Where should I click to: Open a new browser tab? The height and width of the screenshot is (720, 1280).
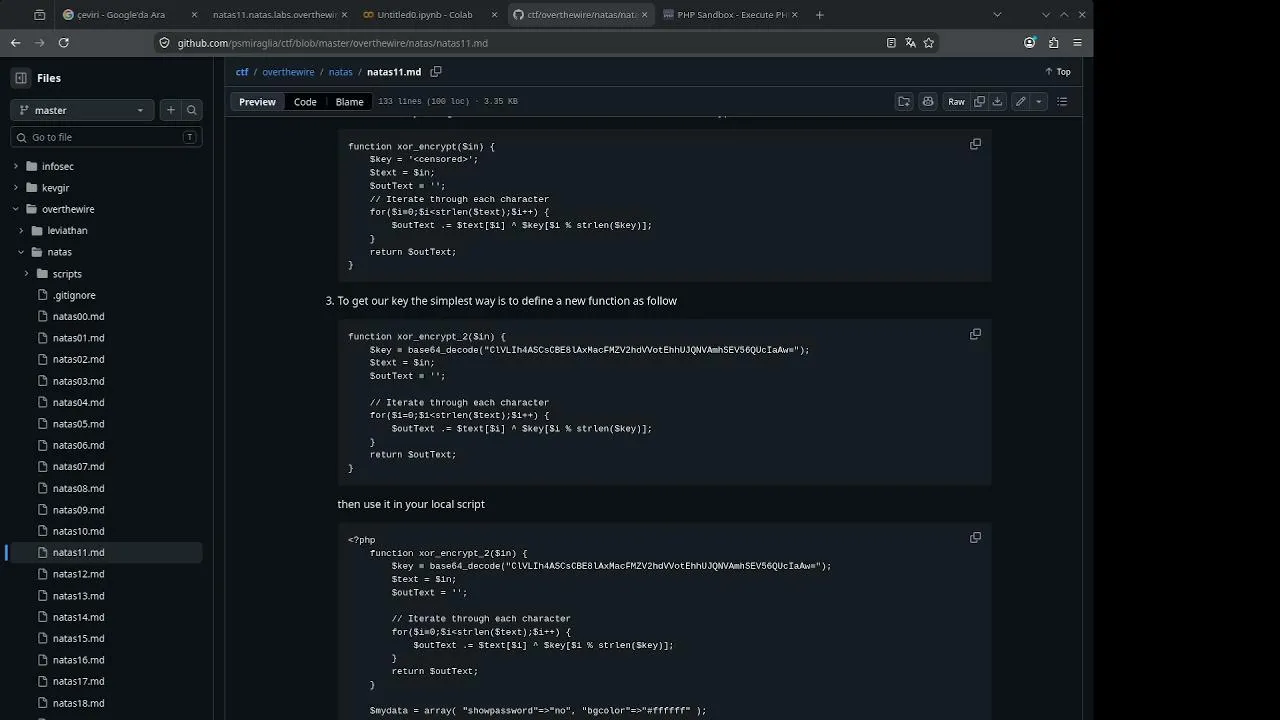point(819,15)
